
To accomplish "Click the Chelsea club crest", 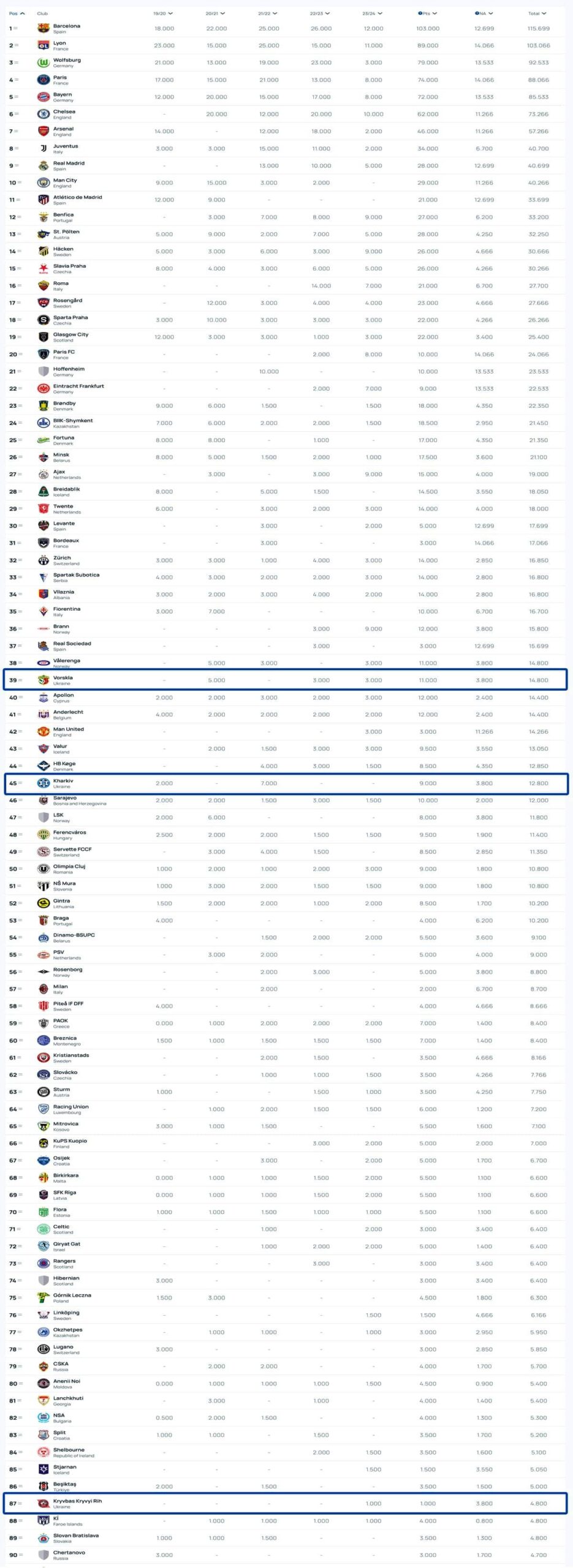I will [44, 114].
